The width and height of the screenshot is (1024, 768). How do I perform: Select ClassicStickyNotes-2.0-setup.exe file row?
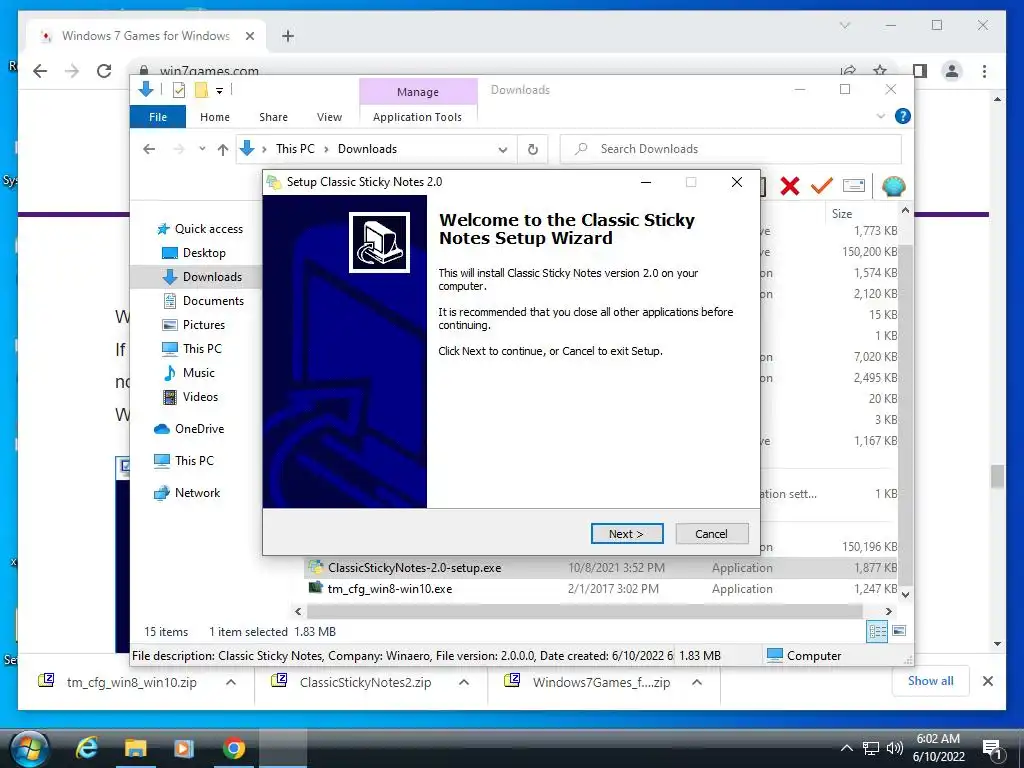(601, 568)
